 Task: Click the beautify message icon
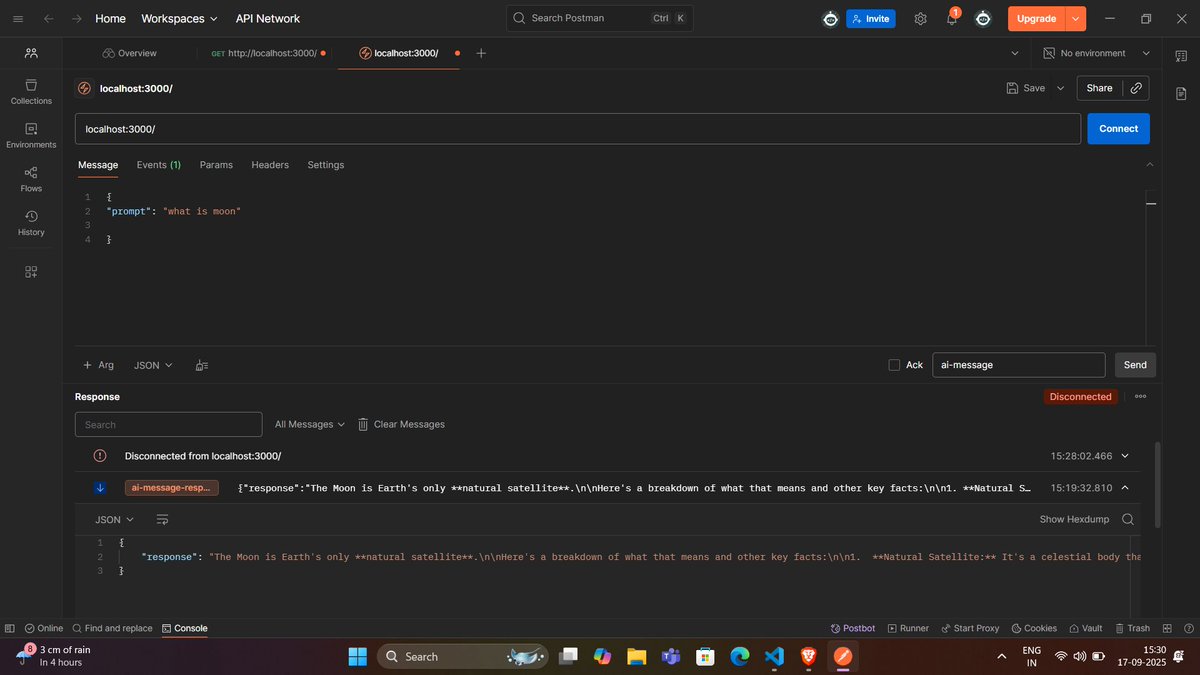(202, 365)
